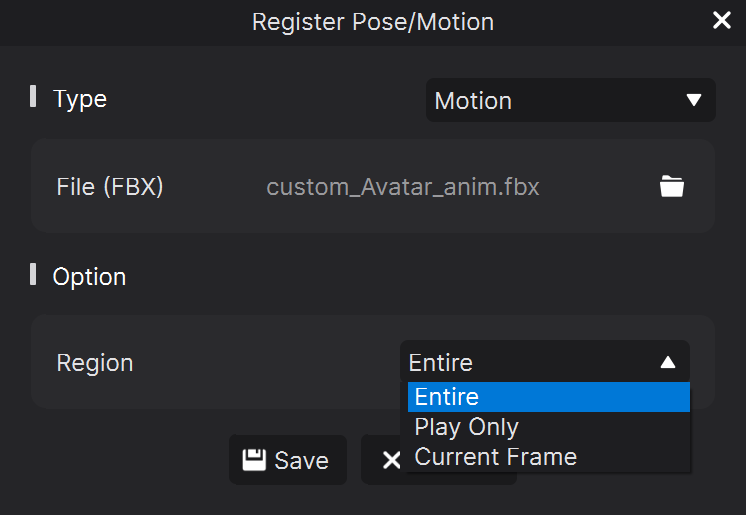Select the highlighted Entire option
Image resolution: width=746 pixels, height=515 pixels.
pos(549,397)
